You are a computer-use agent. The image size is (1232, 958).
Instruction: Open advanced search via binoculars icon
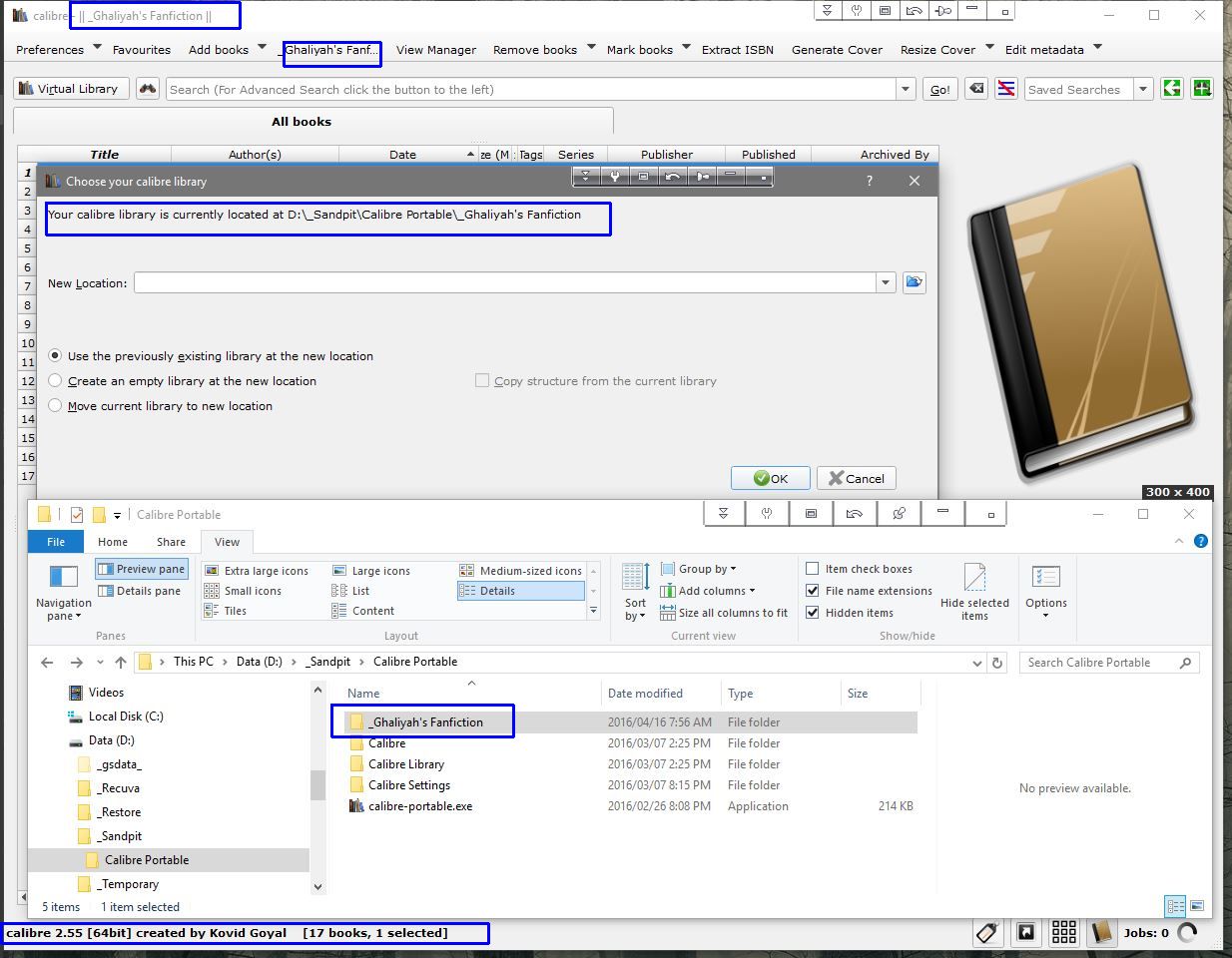(x=148, y=89)
